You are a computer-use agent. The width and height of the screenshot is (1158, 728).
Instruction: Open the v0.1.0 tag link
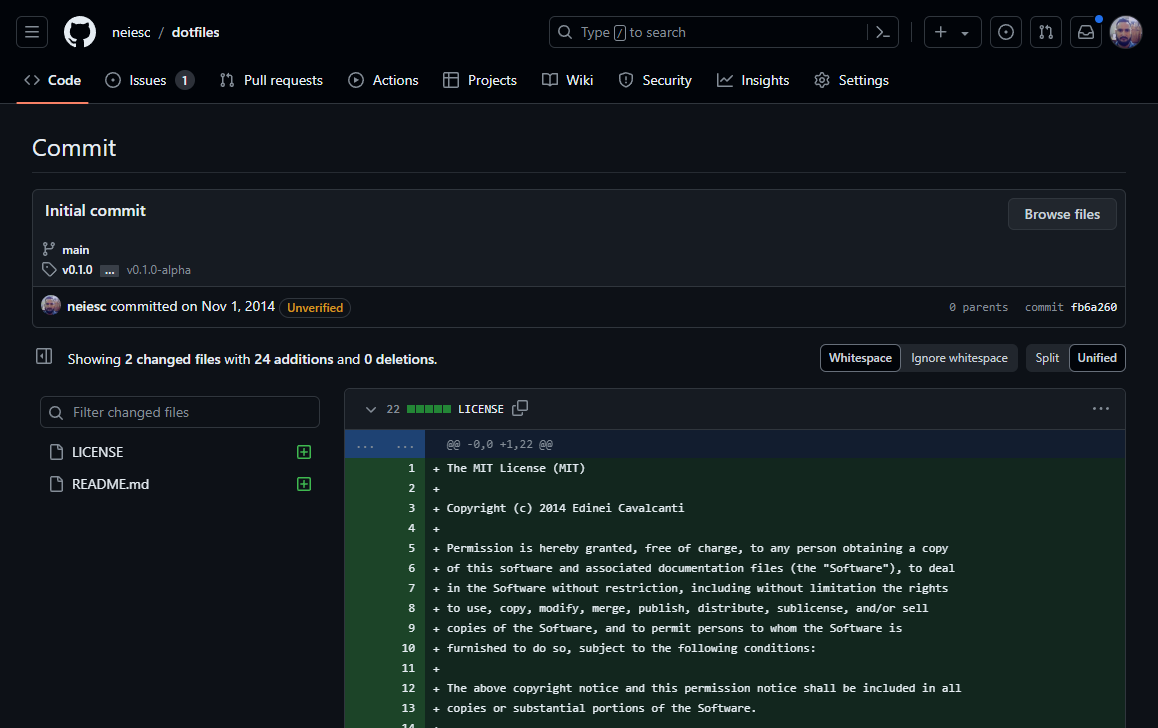[x=77, y=270]
